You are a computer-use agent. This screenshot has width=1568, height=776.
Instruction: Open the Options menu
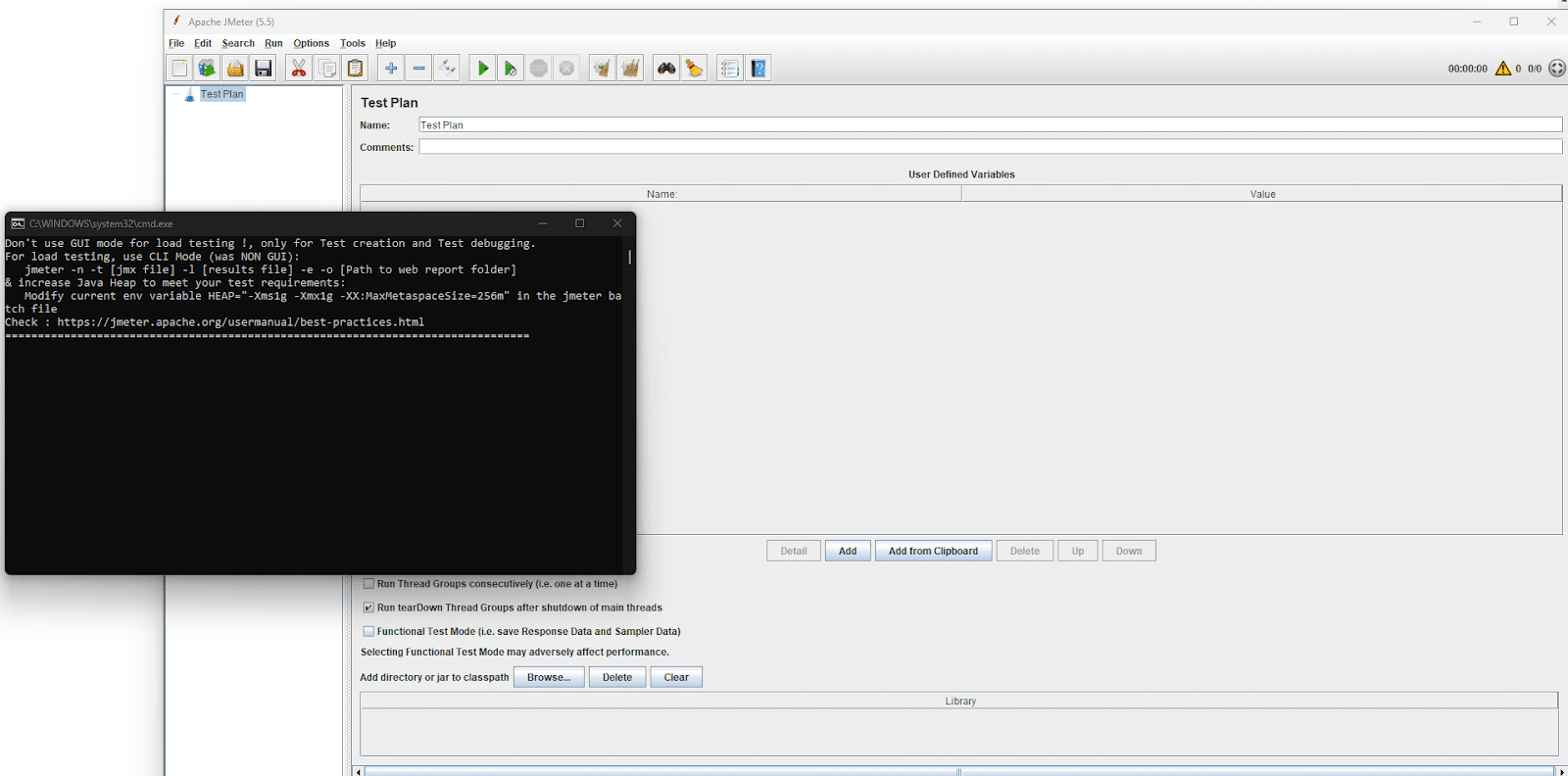point(311,43)
